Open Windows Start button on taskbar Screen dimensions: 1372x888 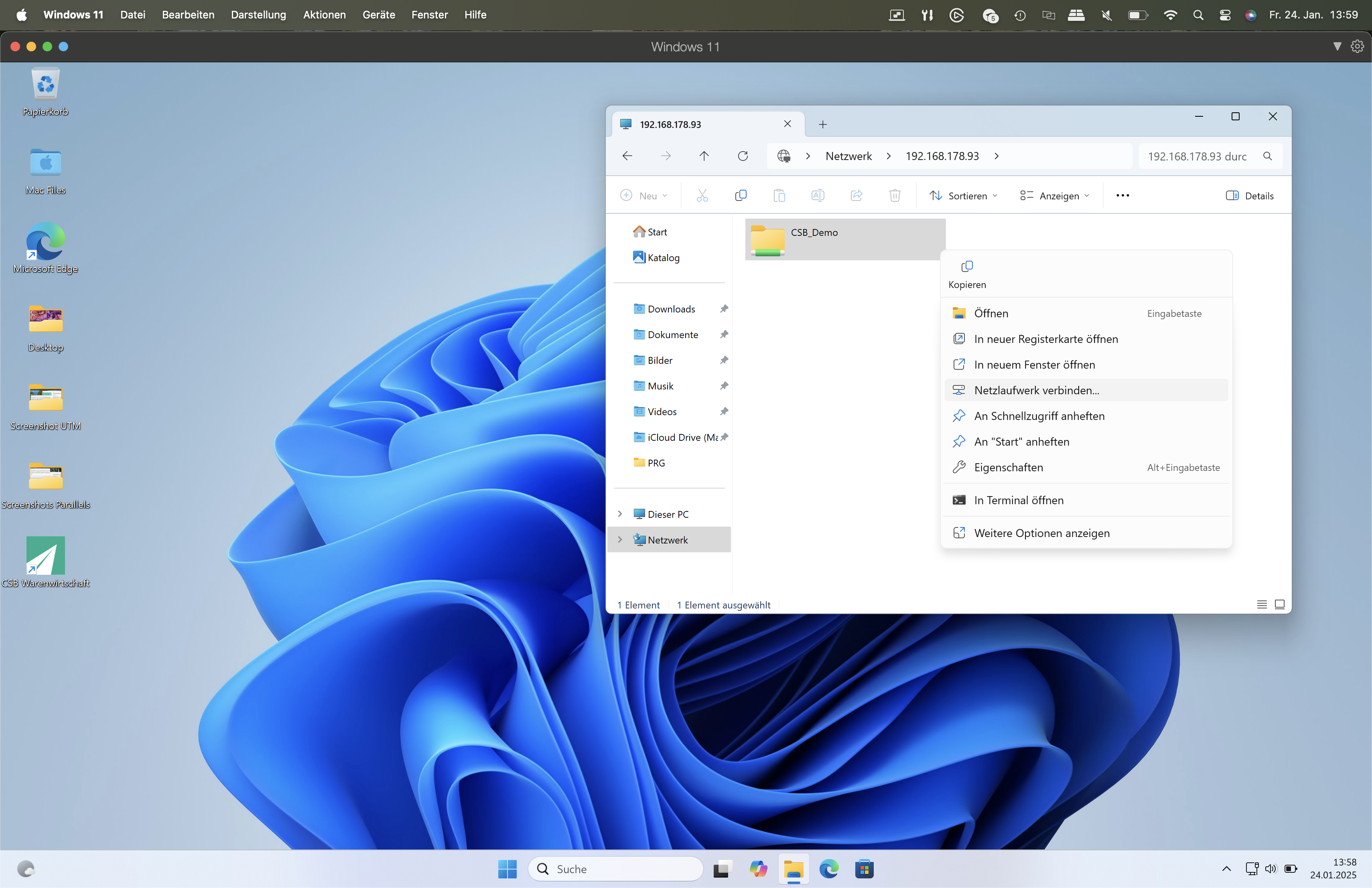(x=507, y=869)
